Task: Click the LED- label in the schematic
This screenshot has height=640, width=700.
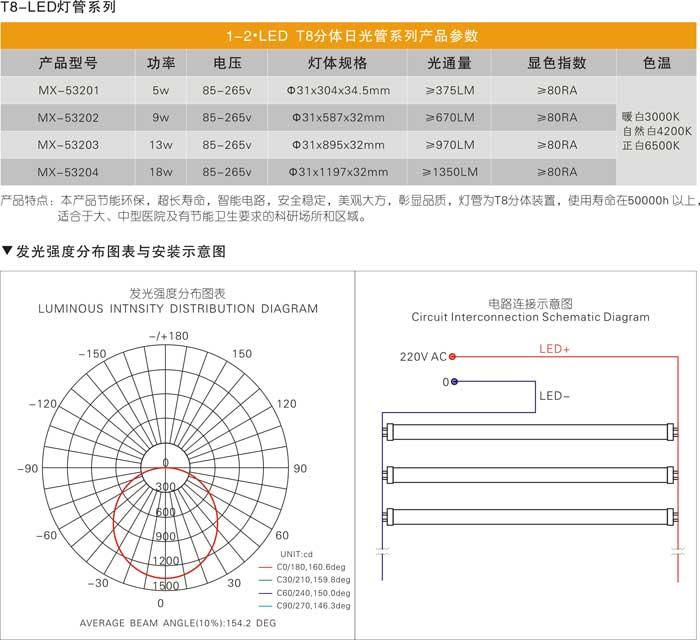Action: tap(555, 396)
